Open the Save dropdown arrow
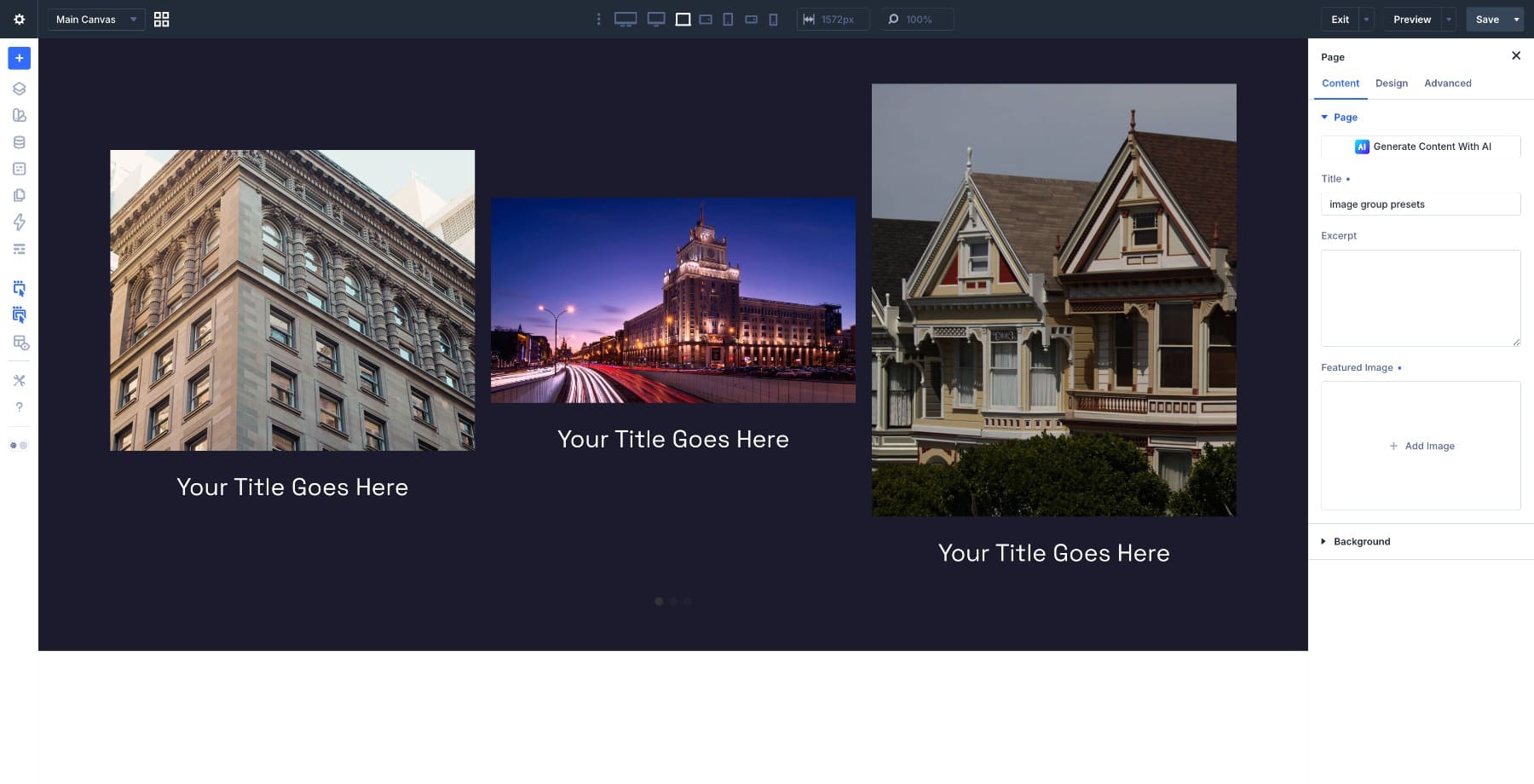The height and width of the screenshot is (784, 1534). (x=1516, y=19)
